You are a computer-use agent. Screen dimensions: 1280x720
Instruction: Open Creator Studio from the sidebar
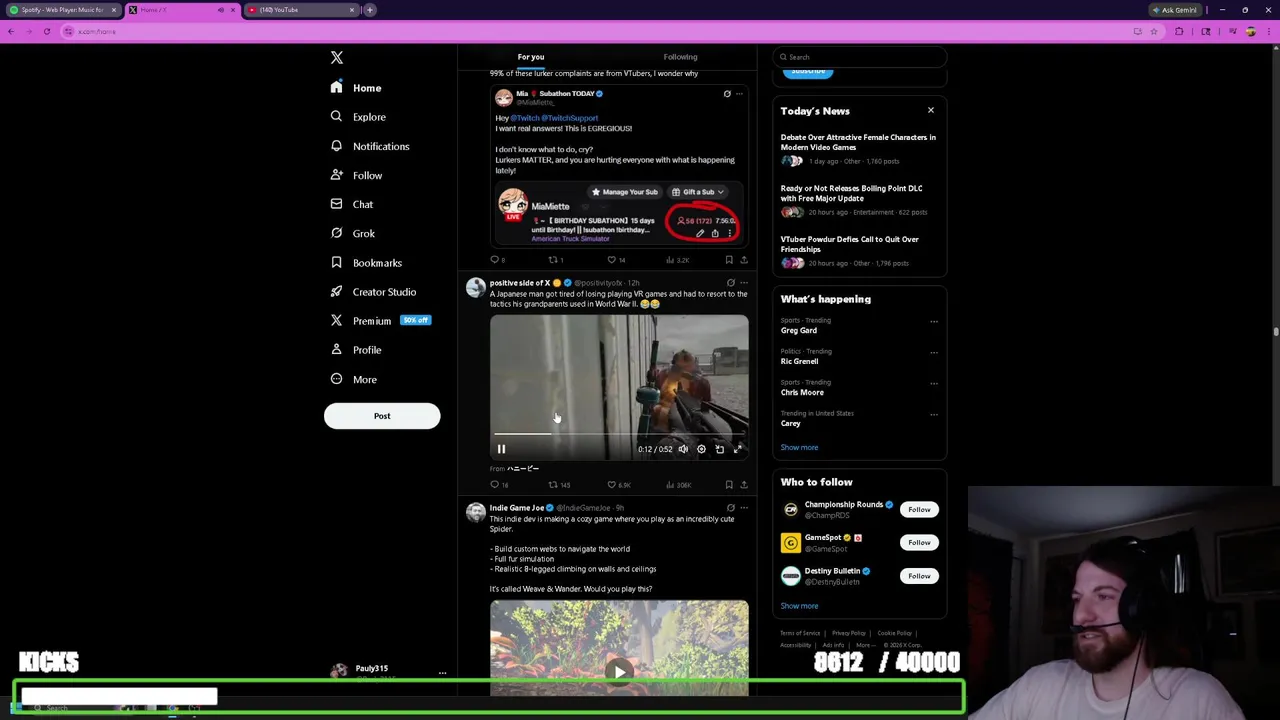(373, 292)
